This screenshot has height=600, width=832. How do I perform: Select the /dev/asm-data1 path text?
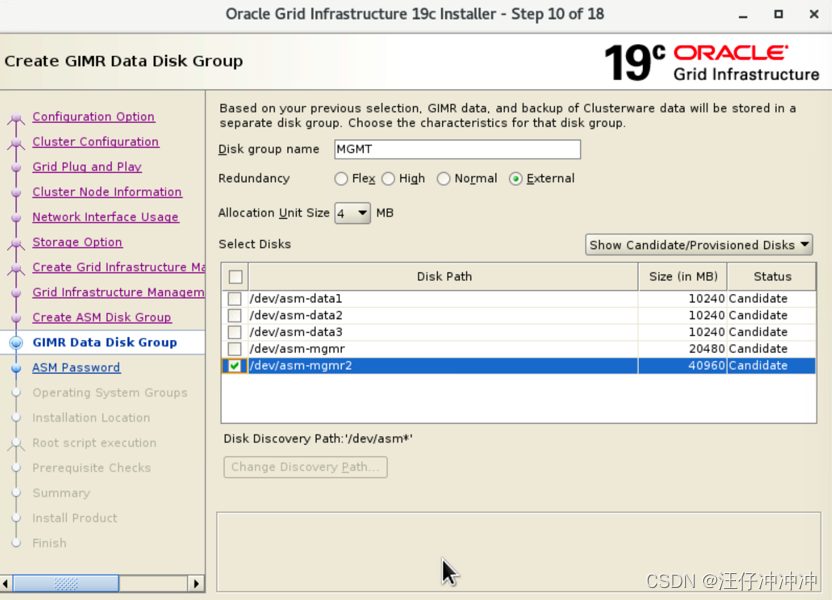tap(296, 299)
